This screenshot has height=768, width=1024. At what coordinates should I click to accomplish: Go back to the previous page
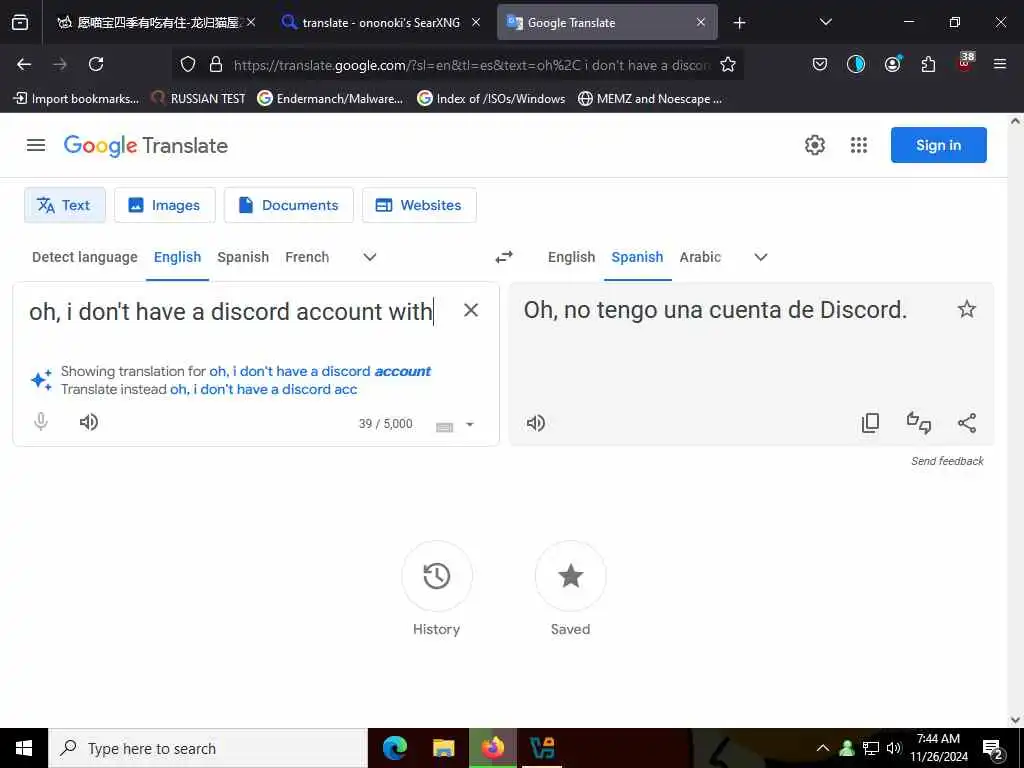(24, 64)
